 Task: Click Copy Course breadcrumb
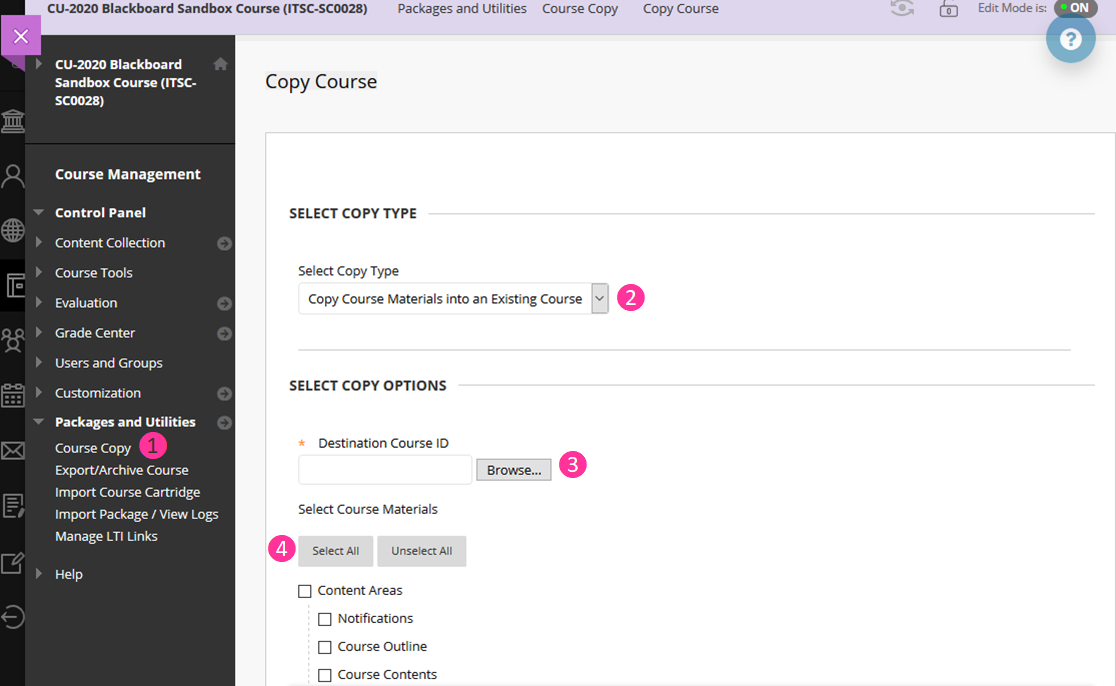coord(680,9)
